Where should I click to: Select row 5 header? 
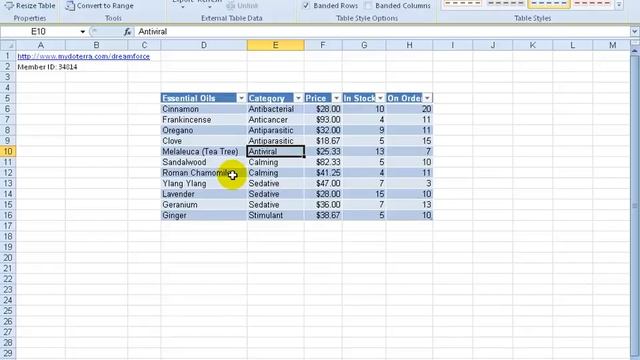[x=8, y=98]
